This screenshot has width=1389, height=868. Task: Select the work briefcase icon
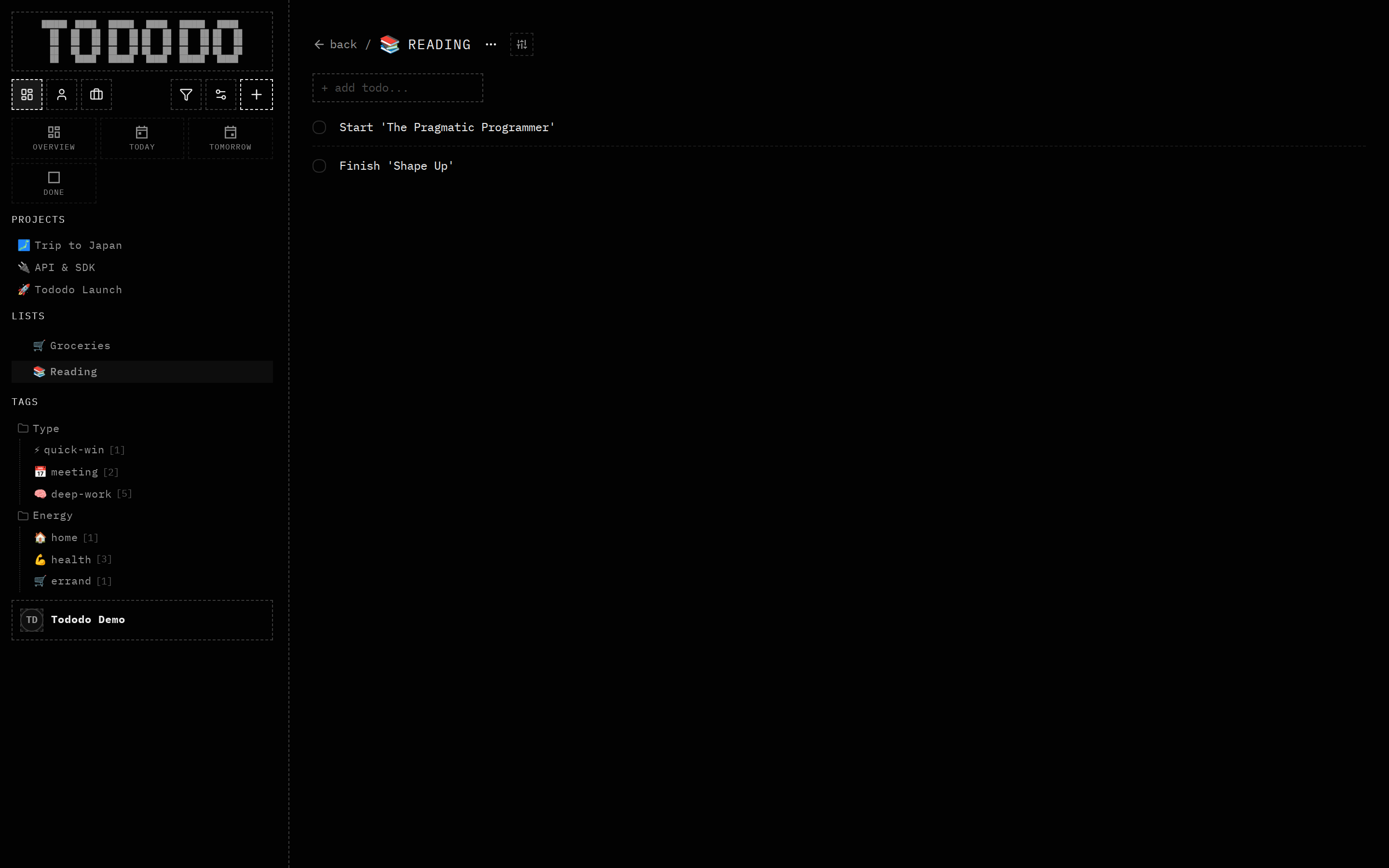[x=96, y=95]
